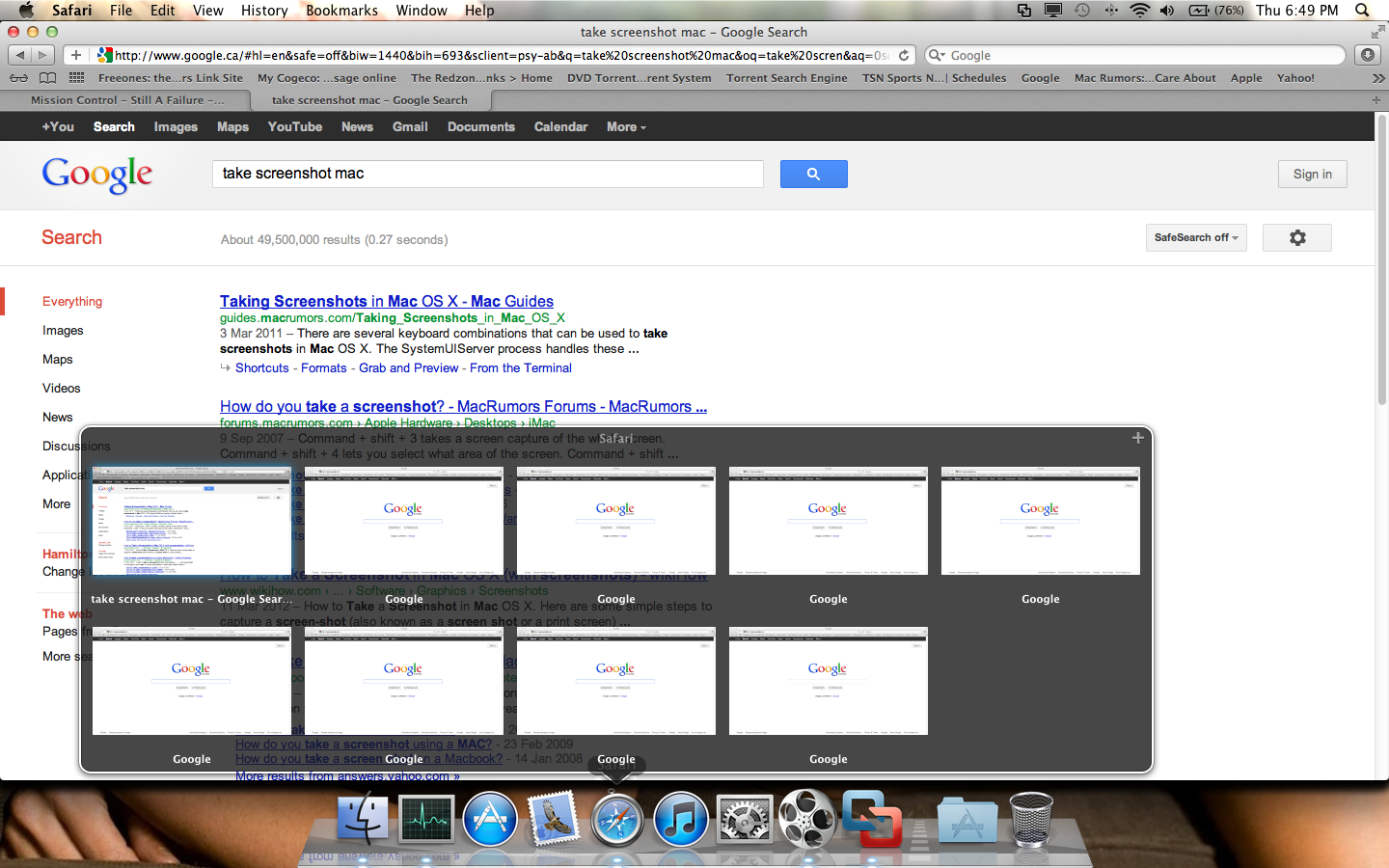Open System Preferences from the Dock
1389x868 pixels.
click(x=744, y=820)
